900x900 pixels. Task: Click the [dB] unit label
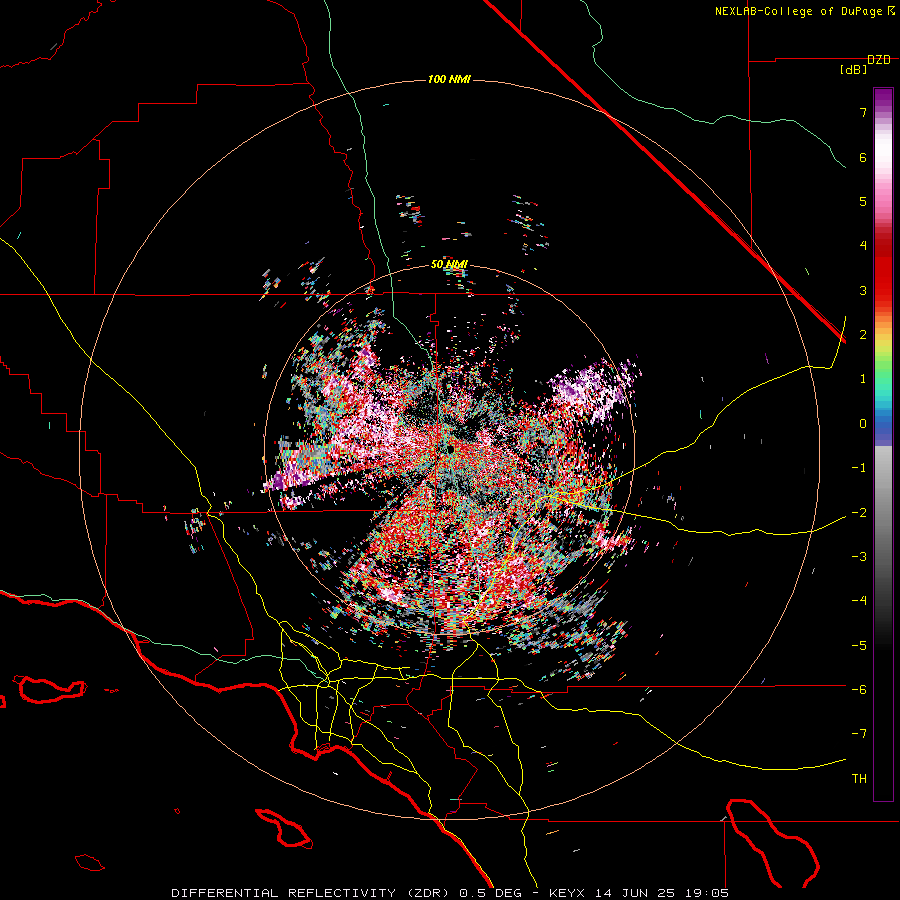coord(854,70)
